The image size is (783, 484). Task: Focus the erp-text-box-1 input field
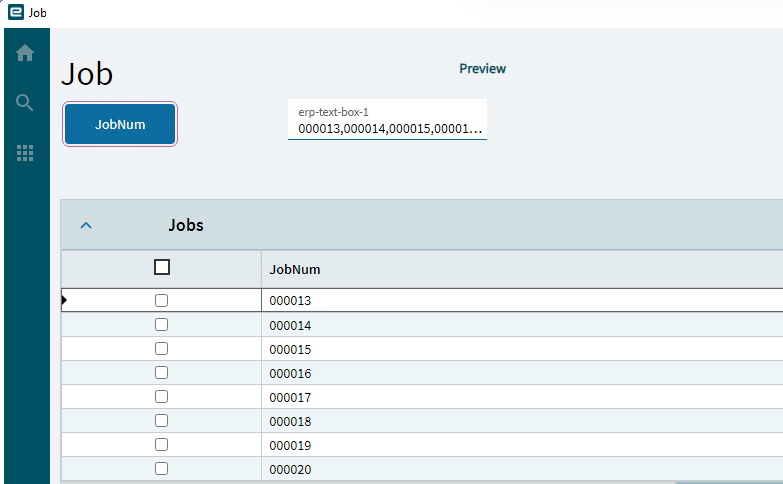[388, 129]
